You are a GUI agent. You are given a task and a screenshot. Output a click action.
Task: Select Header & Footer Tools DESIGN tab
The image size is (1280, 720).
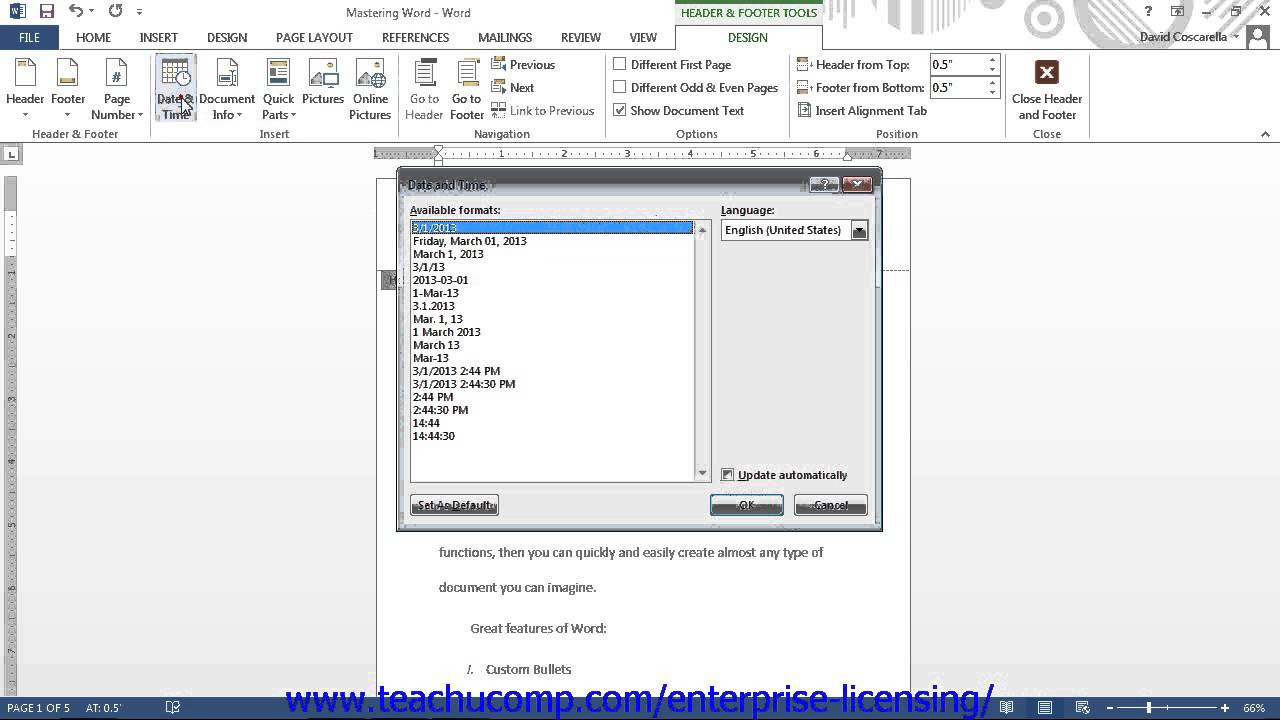click(748, 37)
